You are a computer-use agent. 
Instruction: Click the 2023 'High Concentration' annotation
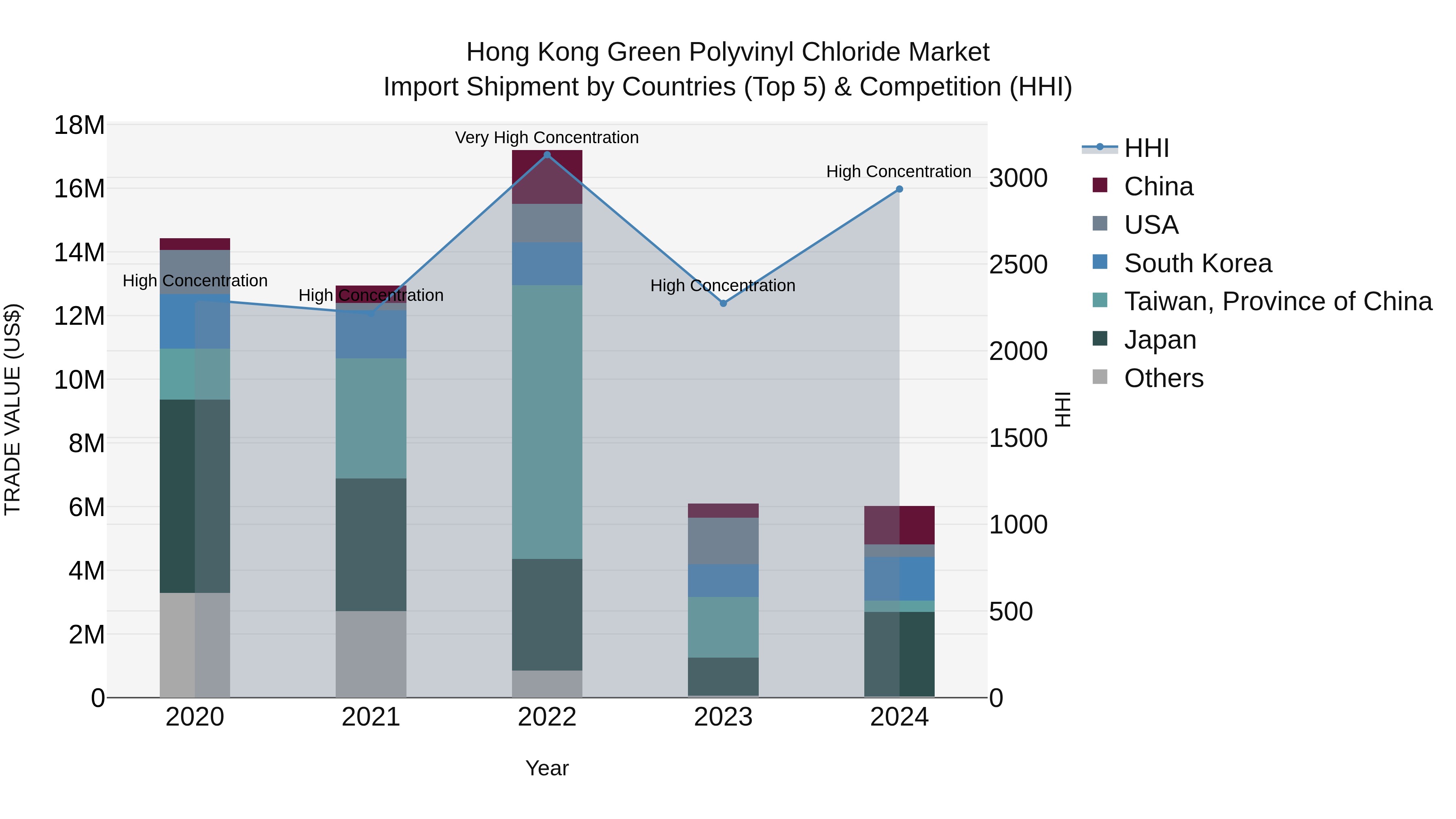[723, 286]
